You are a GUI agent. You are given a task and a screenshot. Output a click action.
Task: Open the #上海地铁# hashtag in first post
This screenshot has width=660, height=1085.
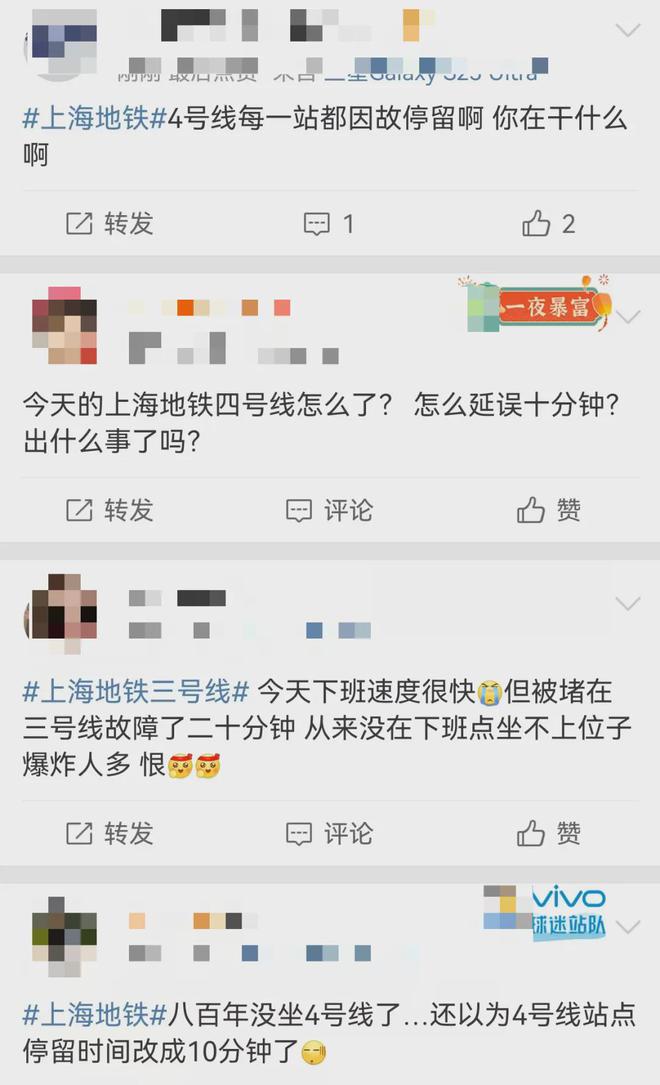95,118
